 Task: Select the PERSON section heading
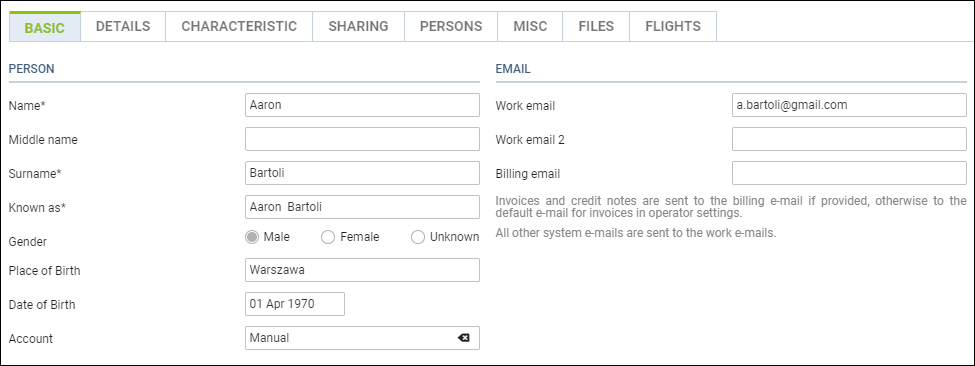32,69
